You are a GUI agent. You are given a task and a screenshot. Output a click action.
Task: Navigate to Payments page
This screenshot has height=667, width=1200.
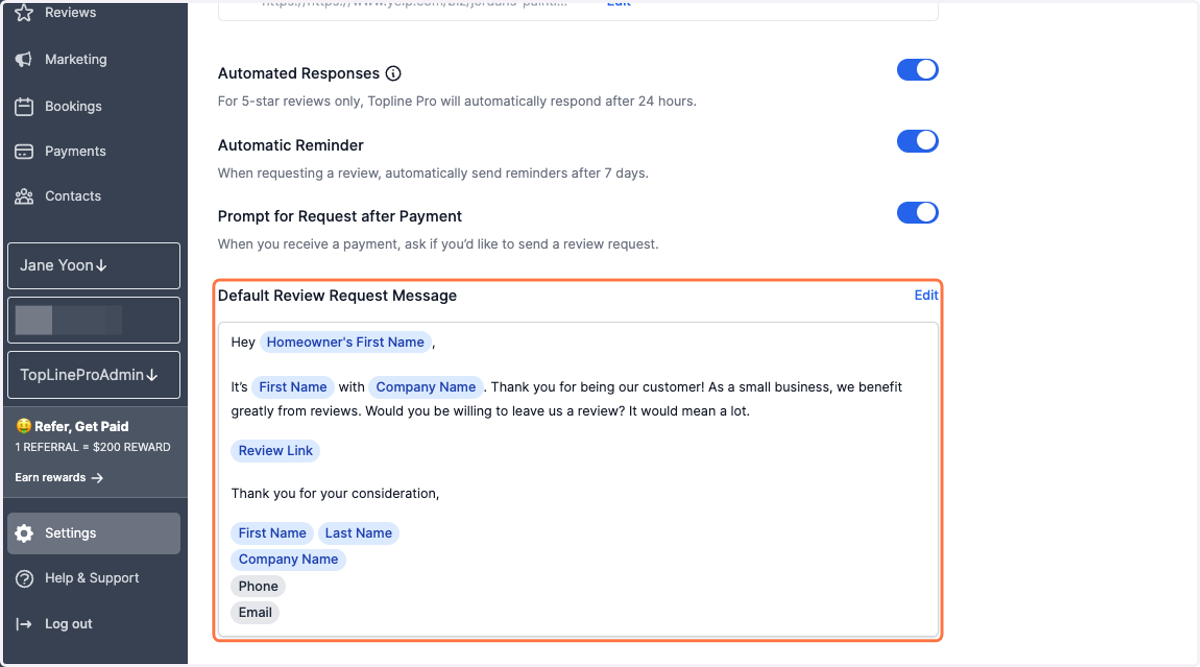pyautogui.click(x=75, y=152)
